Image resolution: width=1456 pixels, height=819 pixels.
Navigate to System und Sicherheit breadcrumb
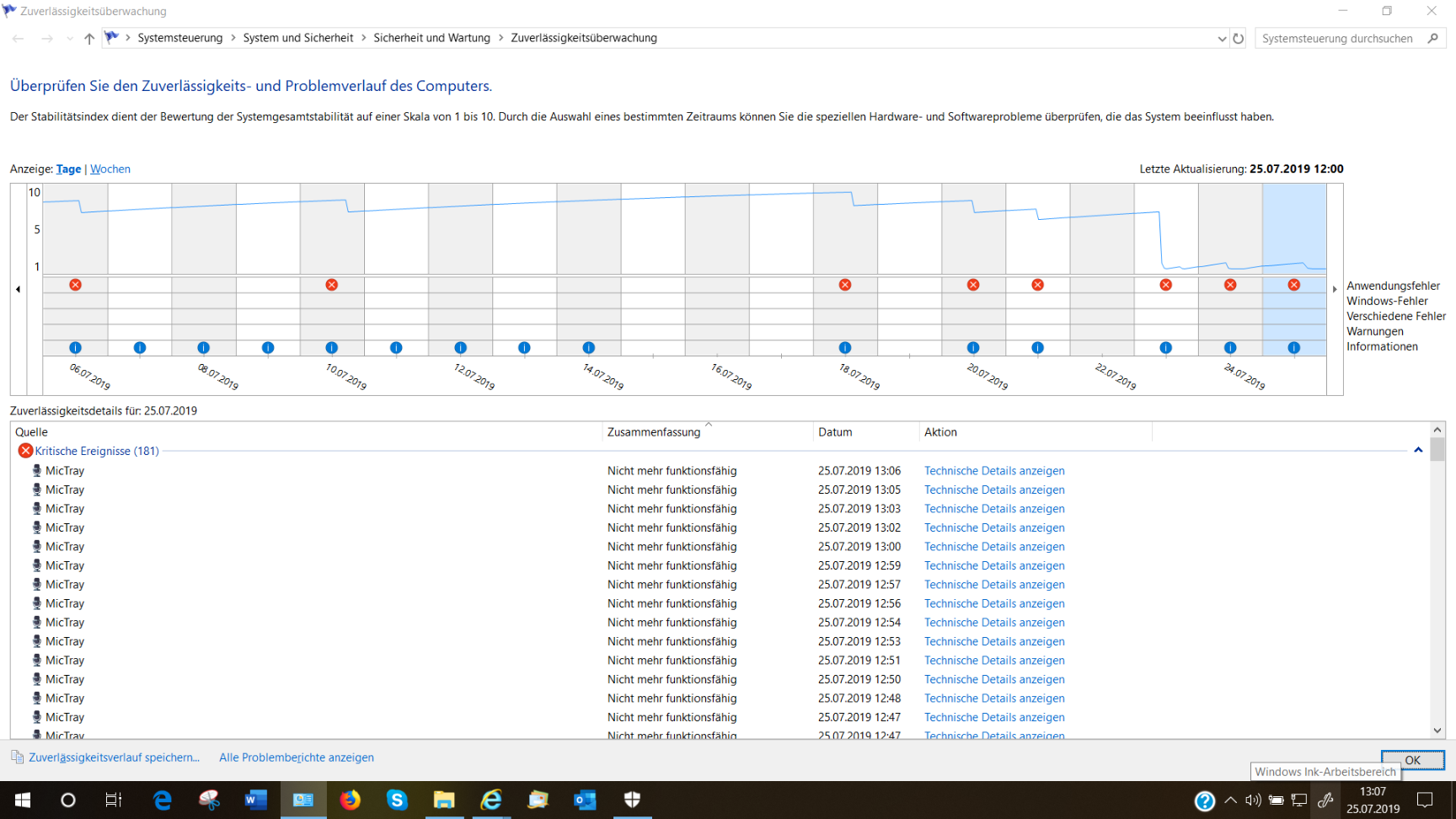click(x=298, y=38)
